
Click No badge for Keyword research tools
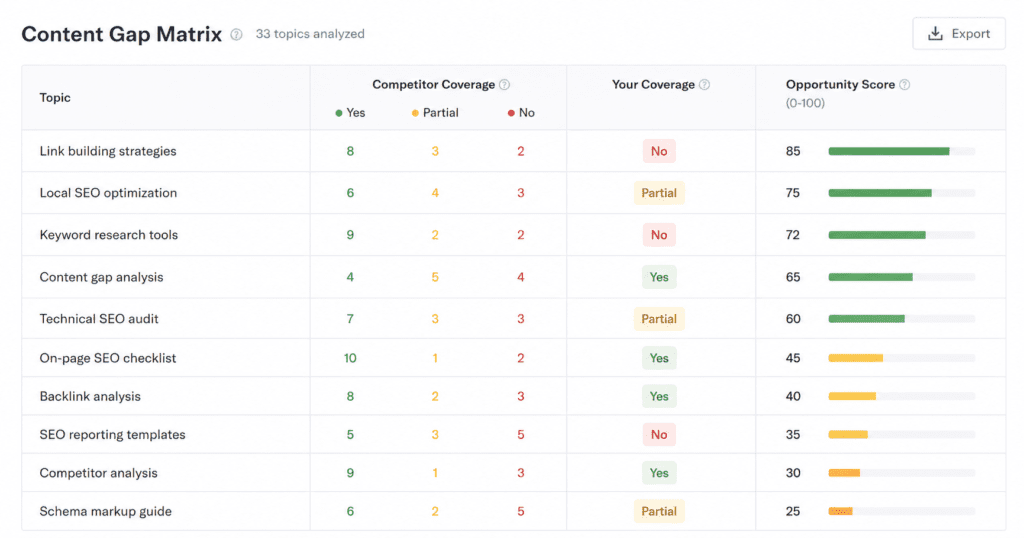[x=659, y=235]
